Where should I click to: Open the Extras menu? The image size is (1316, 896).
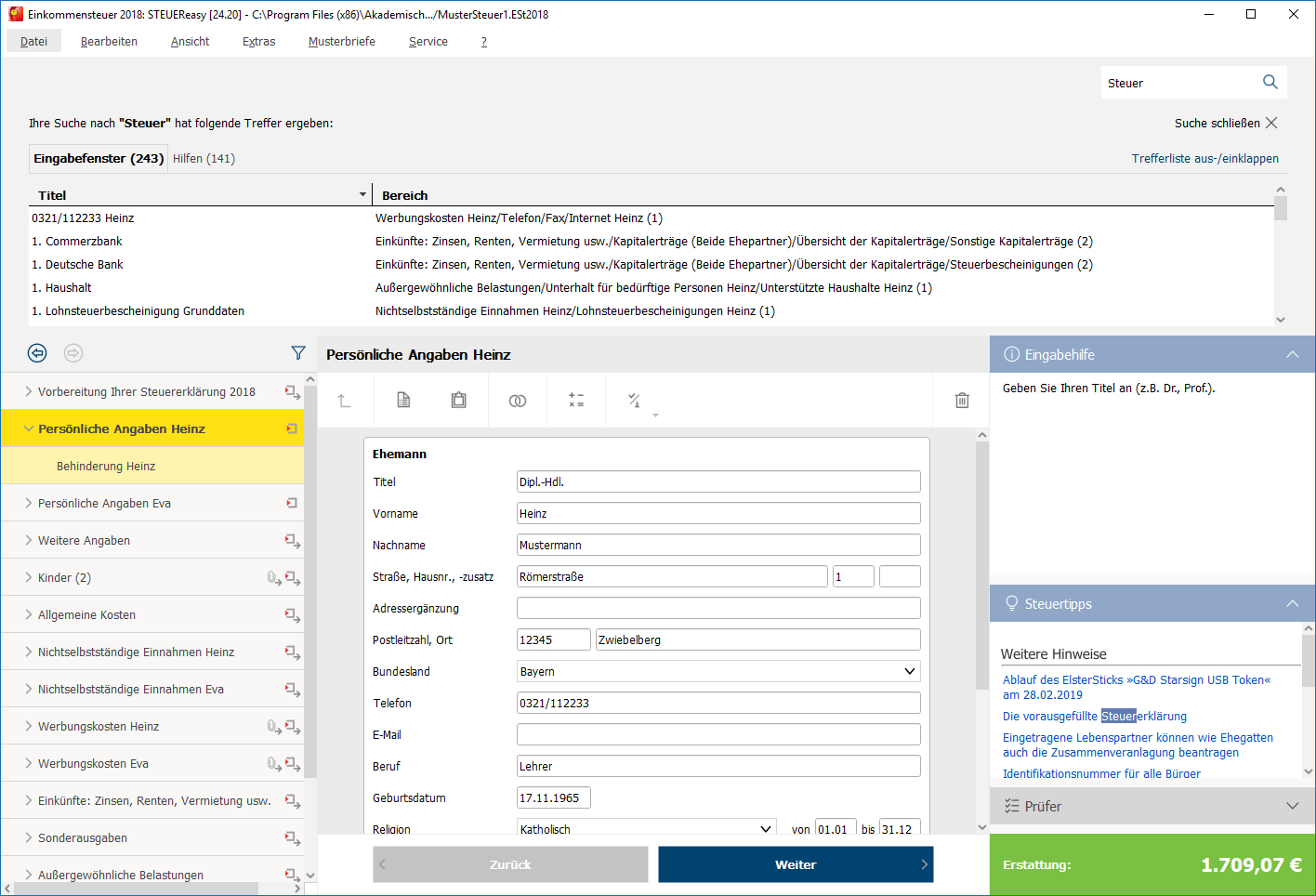258,42
